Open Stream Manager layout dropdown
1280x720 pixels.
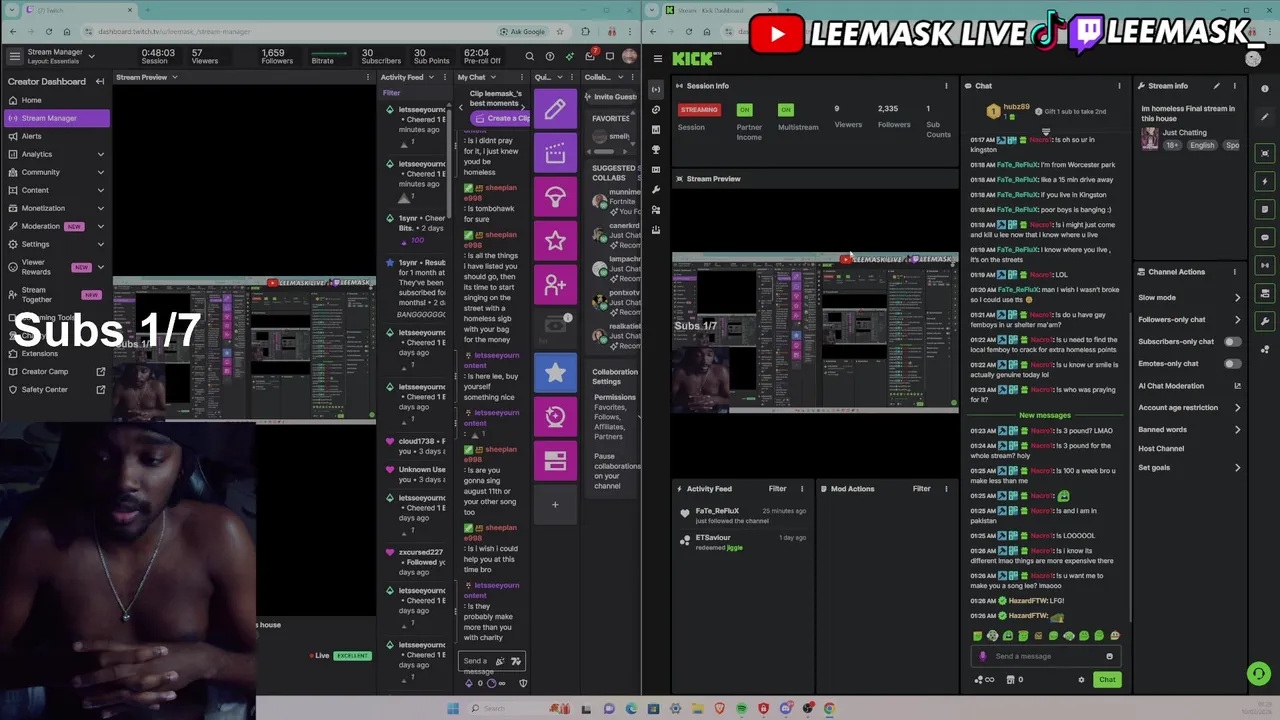(x=92, y=56)
